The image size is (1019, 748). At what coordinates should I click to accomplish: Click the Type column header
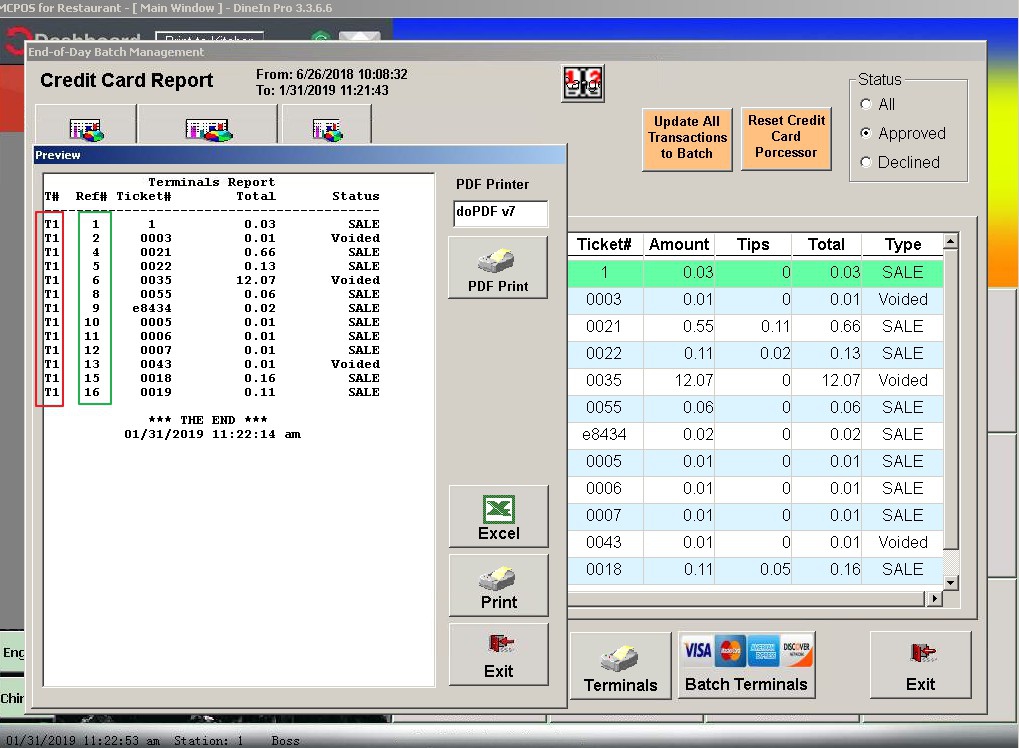(903, 244)
